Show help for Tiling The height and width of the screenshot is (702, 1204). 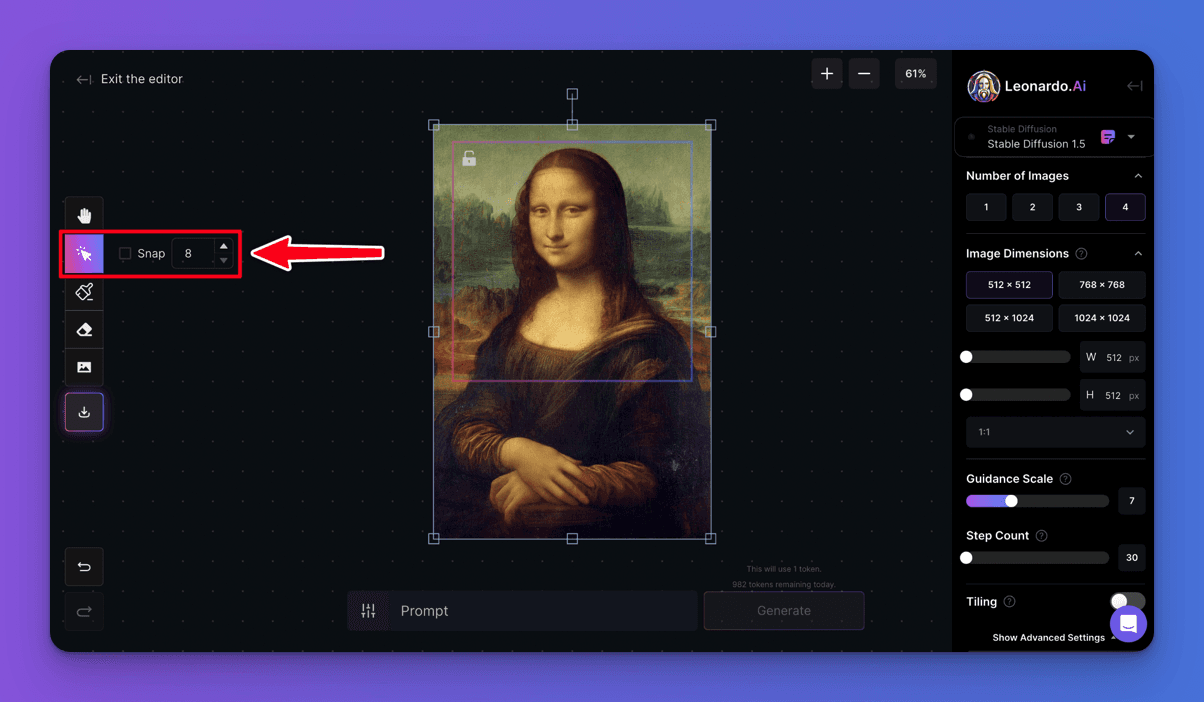click(x=1009, y=602)
